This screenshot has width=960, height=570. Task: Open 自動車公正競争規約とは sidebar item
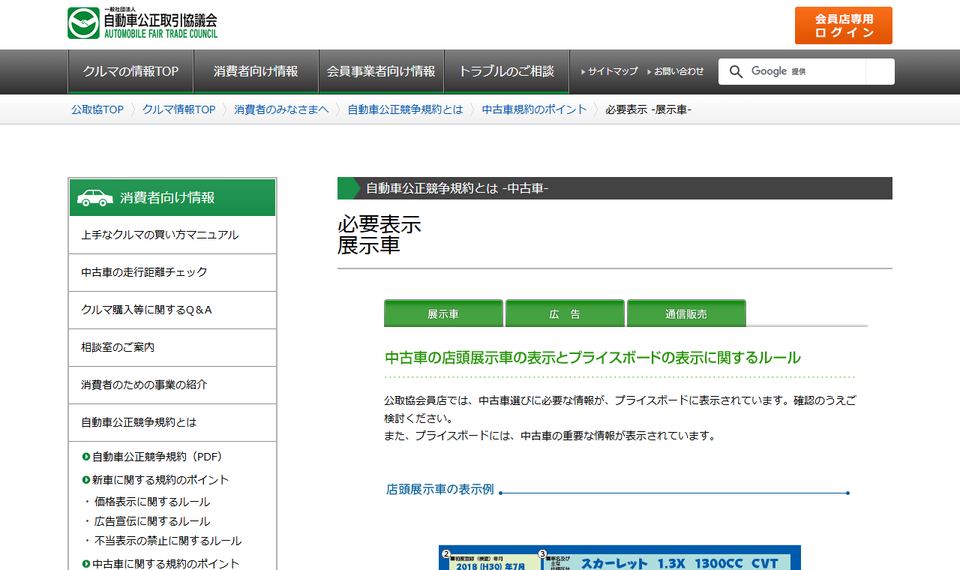(x=172, y=422)
